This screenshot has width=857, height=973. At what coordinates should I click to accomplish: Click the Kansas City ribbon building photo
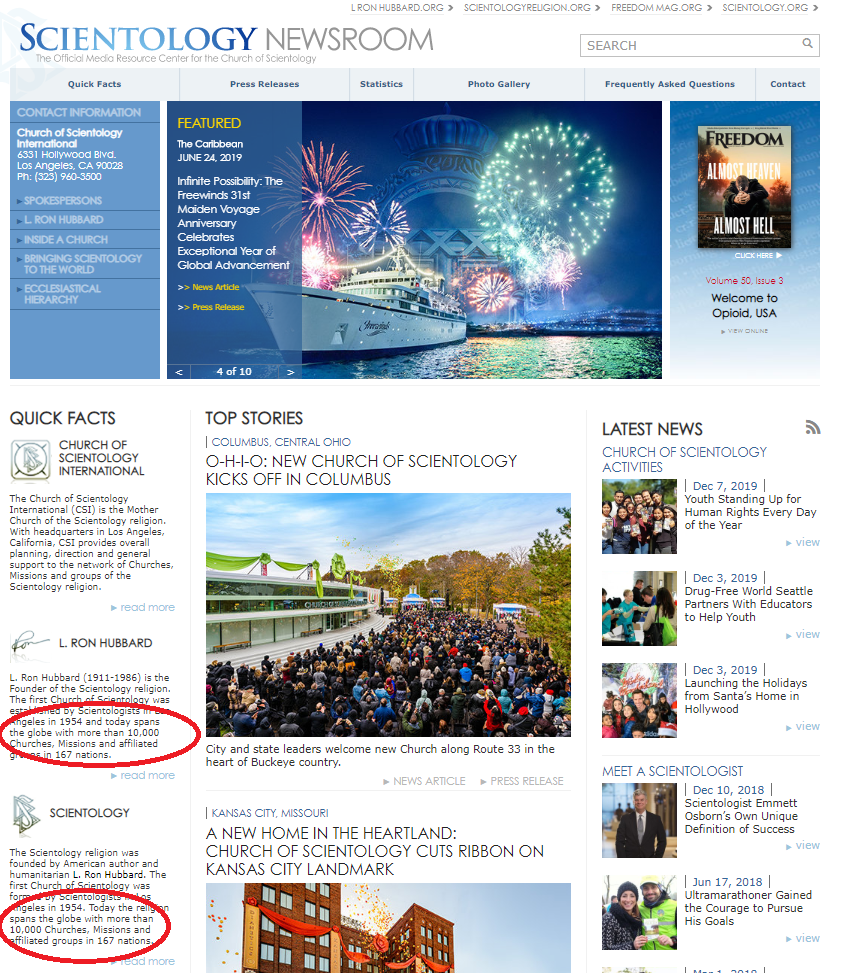(388, 928)
